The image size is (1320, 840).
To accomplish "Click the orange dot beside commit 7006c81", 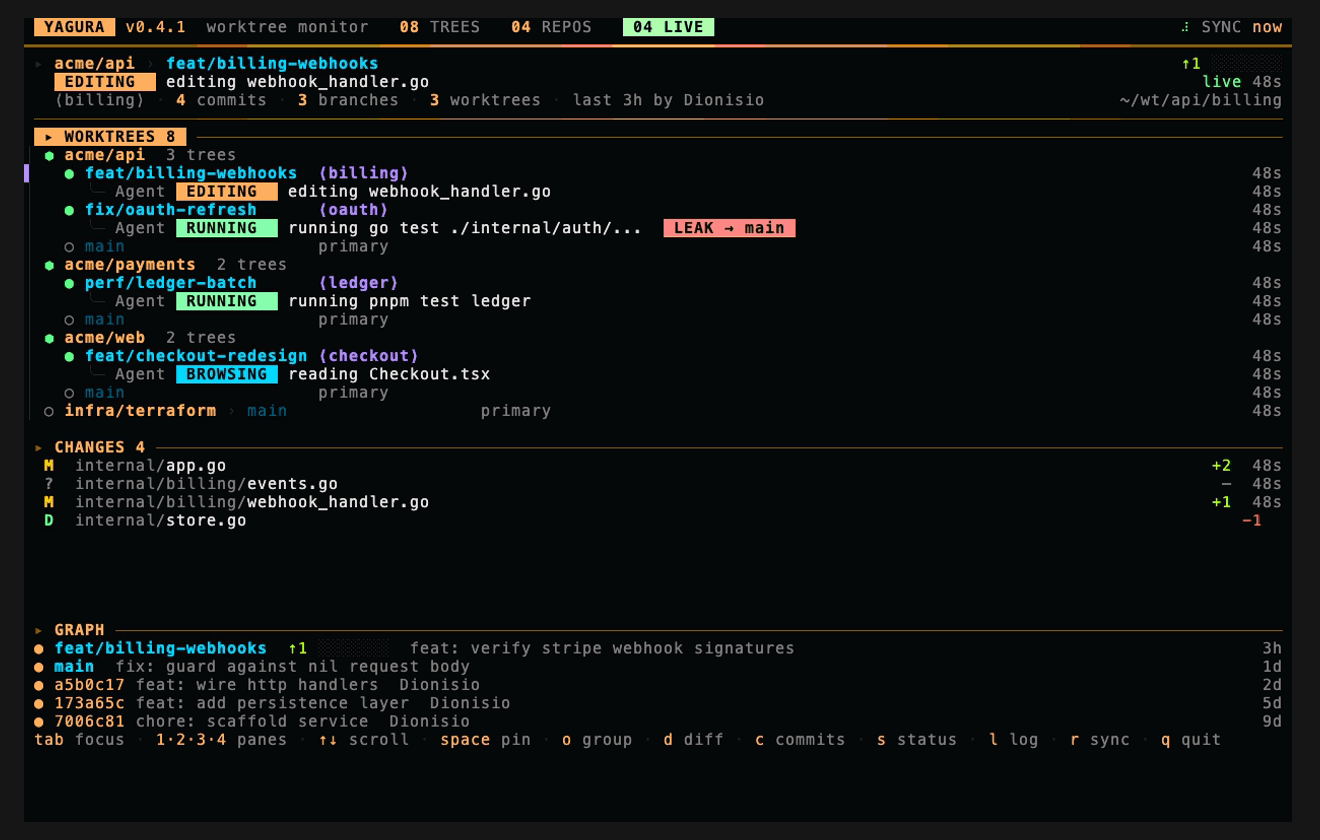I will point(39,722).
